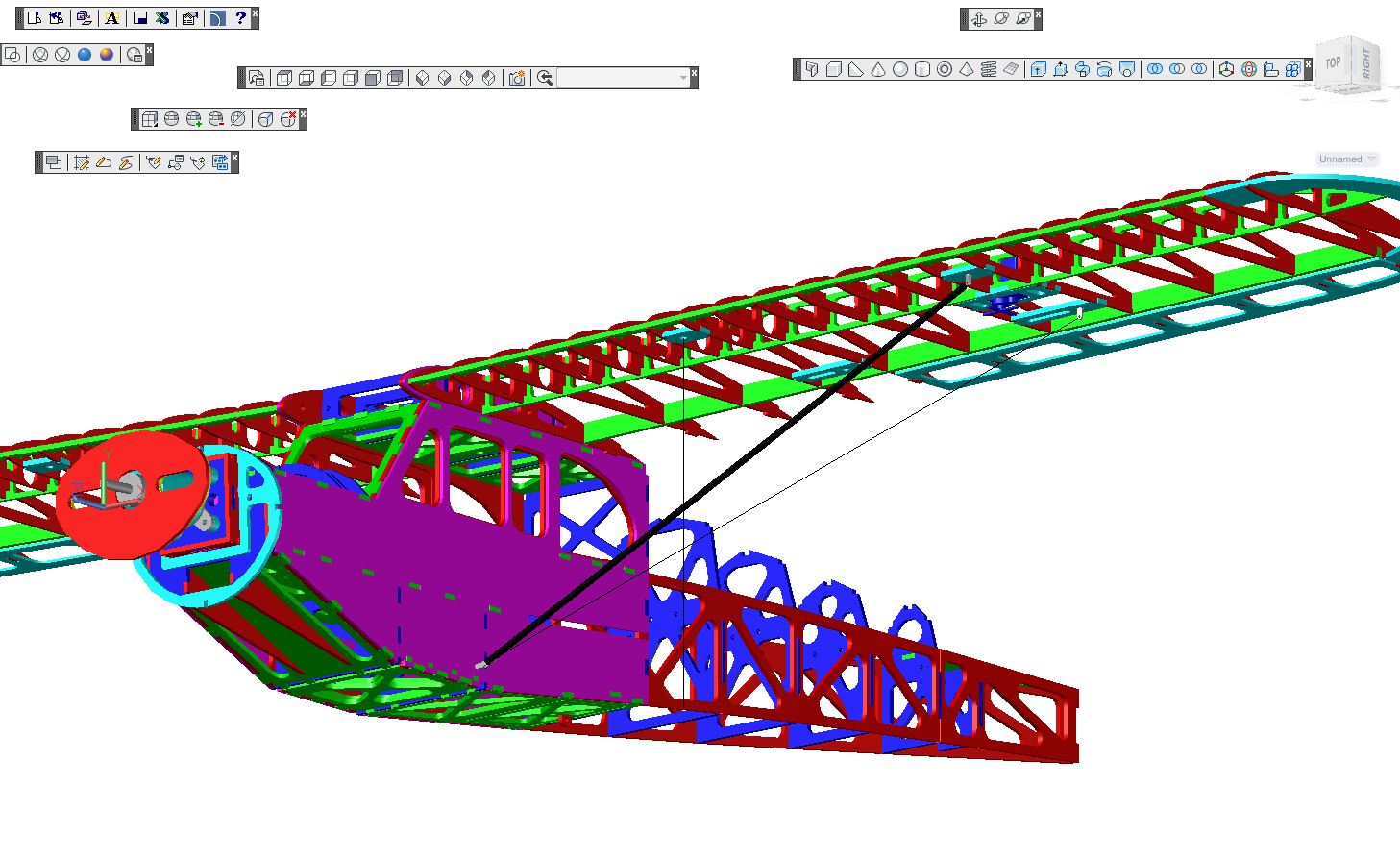
Task: Switch to Realistic blue sphere visual style
Action: click(85, 55)
